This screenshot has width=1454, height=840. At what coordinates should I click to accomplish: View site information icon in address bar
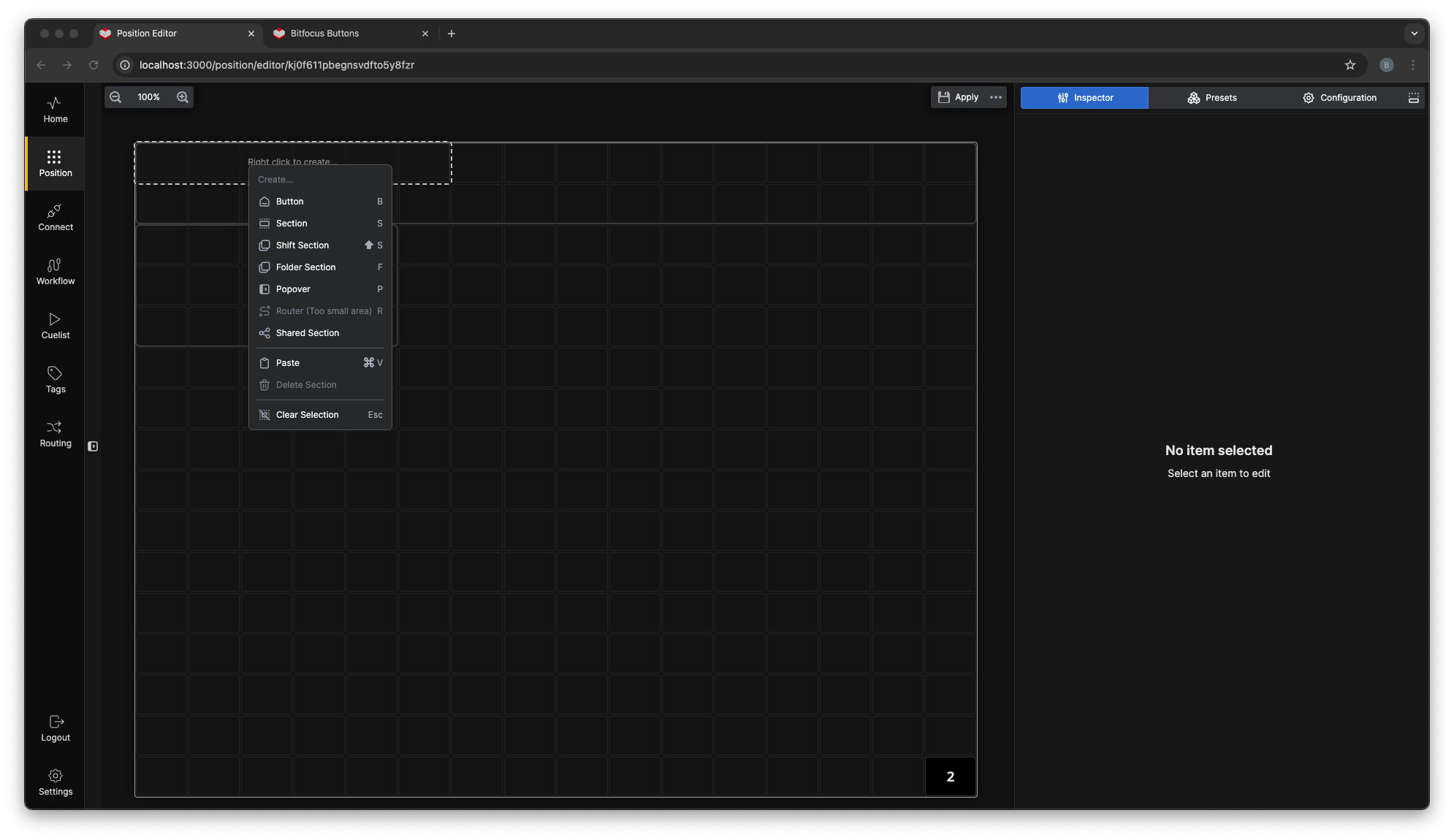(x=125, y=65)
